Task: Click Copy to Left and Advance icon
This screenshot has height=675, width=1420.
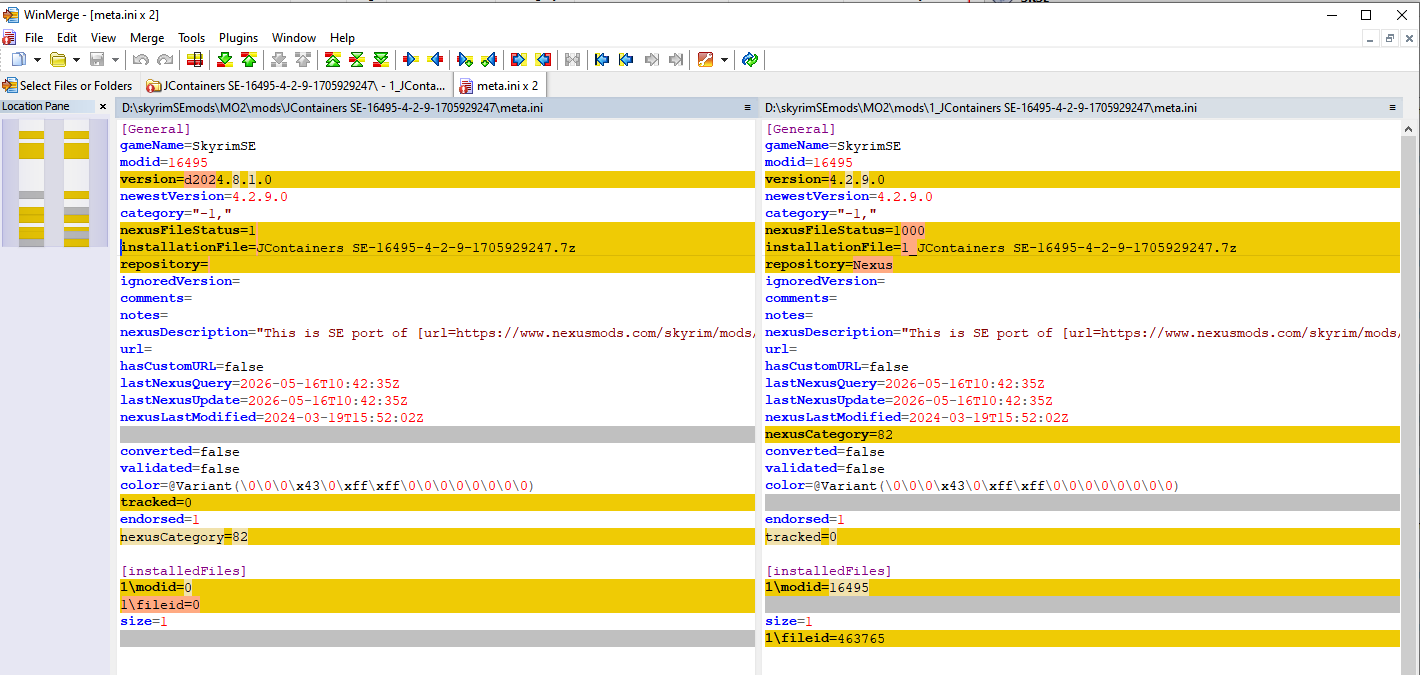Action: click(x=489, y=60)
